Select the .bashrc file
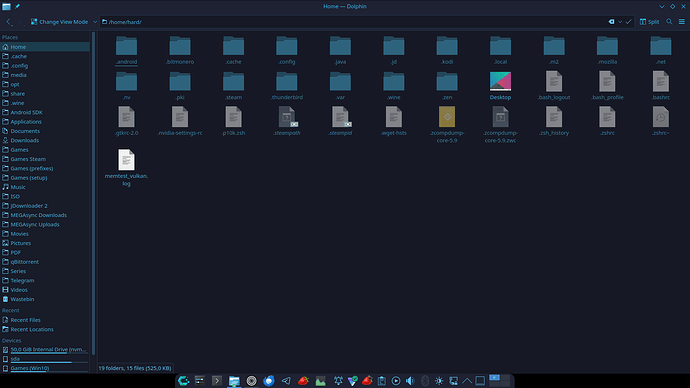690x388 pixels. tap(661, 86)
